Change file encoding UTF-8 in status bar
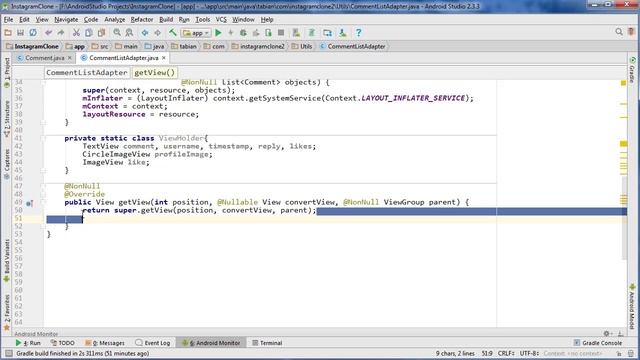640x360 pixels. (x=529, y=353)
